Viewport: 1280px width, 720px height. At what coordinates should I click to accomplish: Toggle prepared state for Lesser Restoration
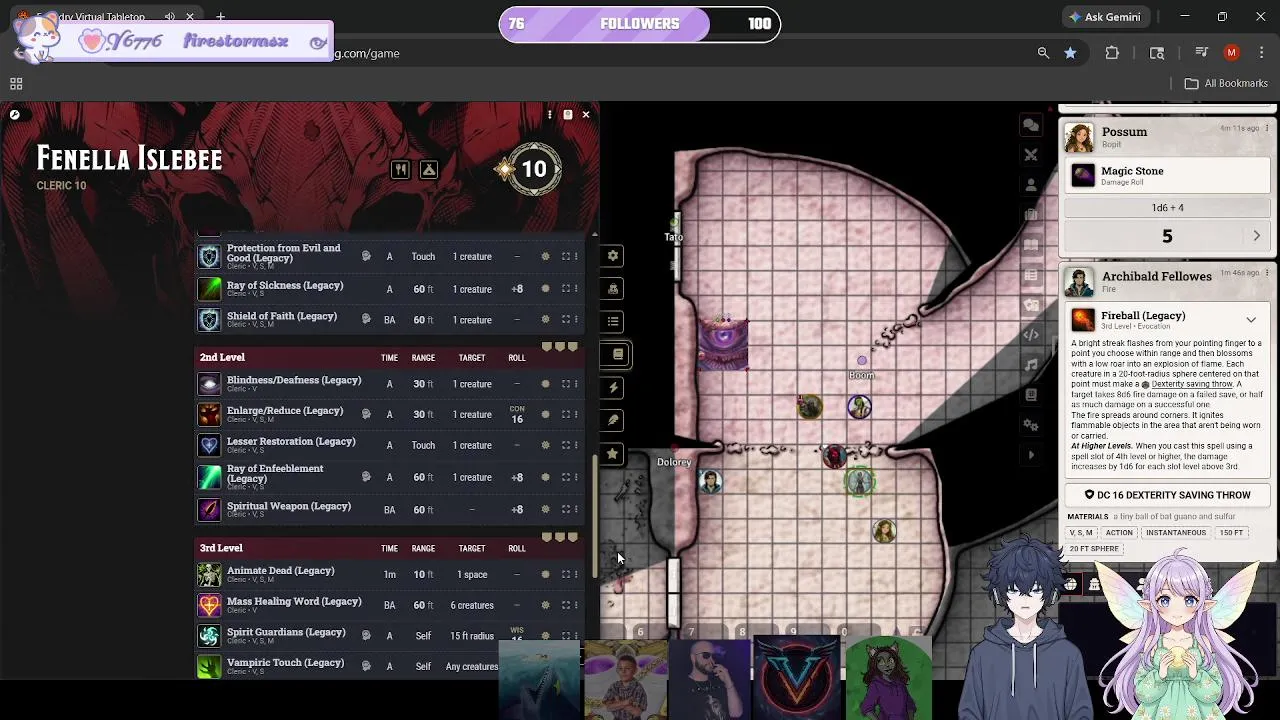click(x=545, y=445)
